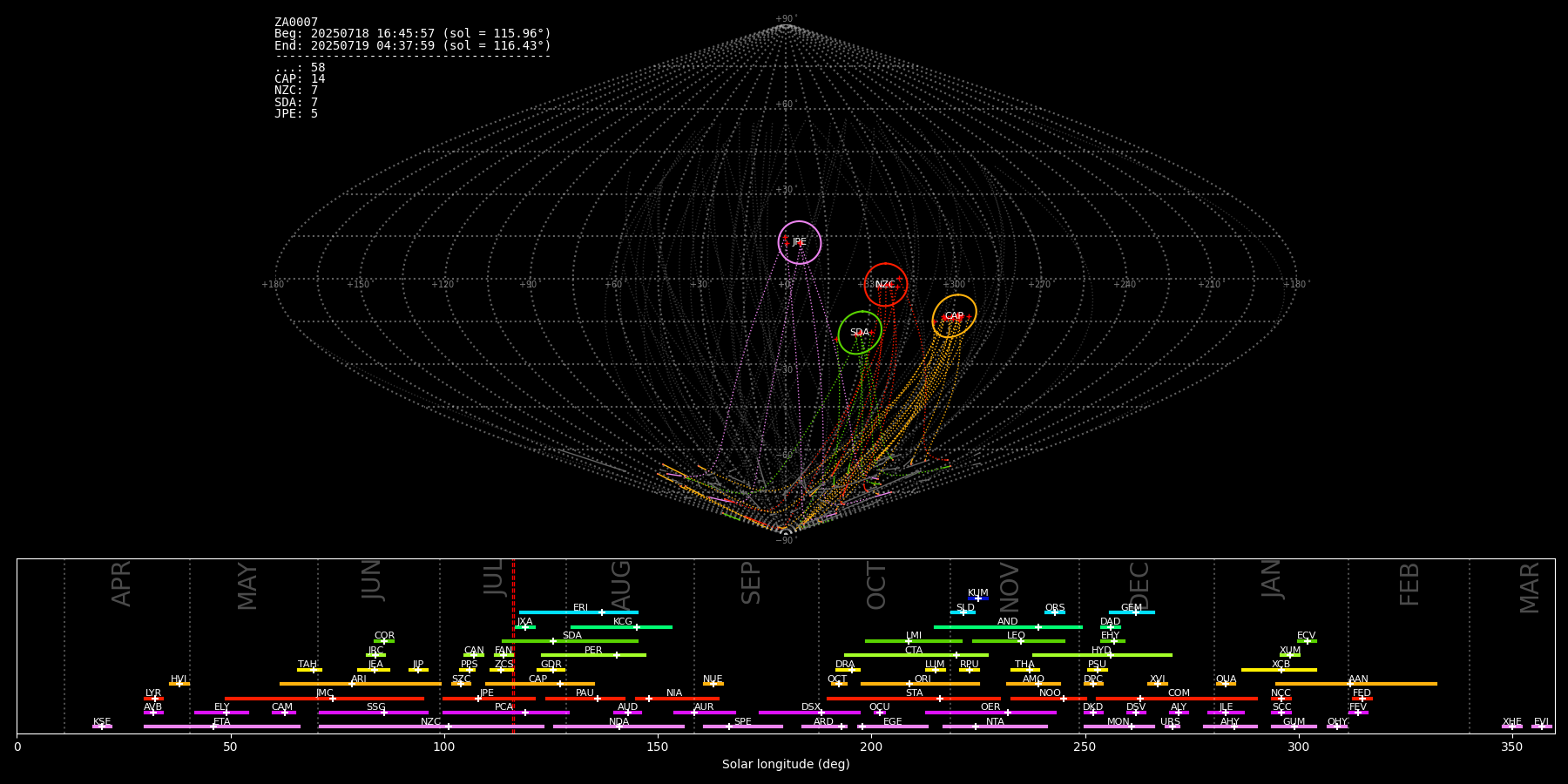Click the NTA shower bar label
The height and width of the screenshot is (784, 1568).
click(x=995, y=722)
